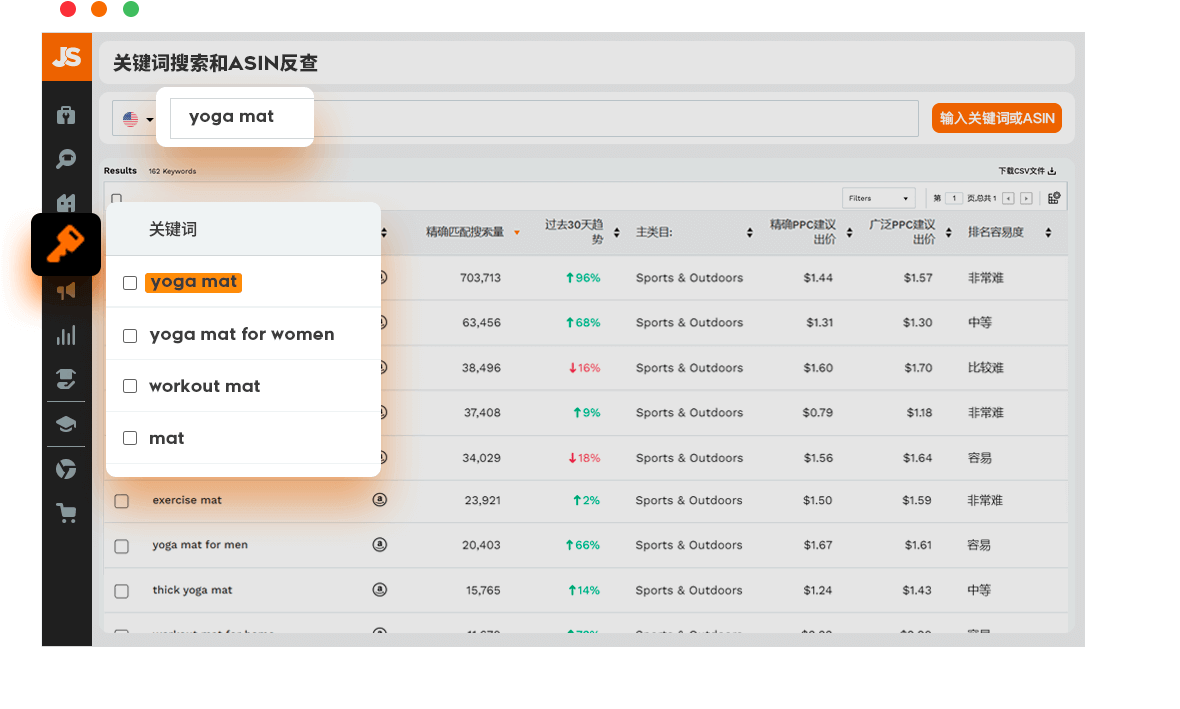Open the toolbox sidebar icon

point(66,115)
